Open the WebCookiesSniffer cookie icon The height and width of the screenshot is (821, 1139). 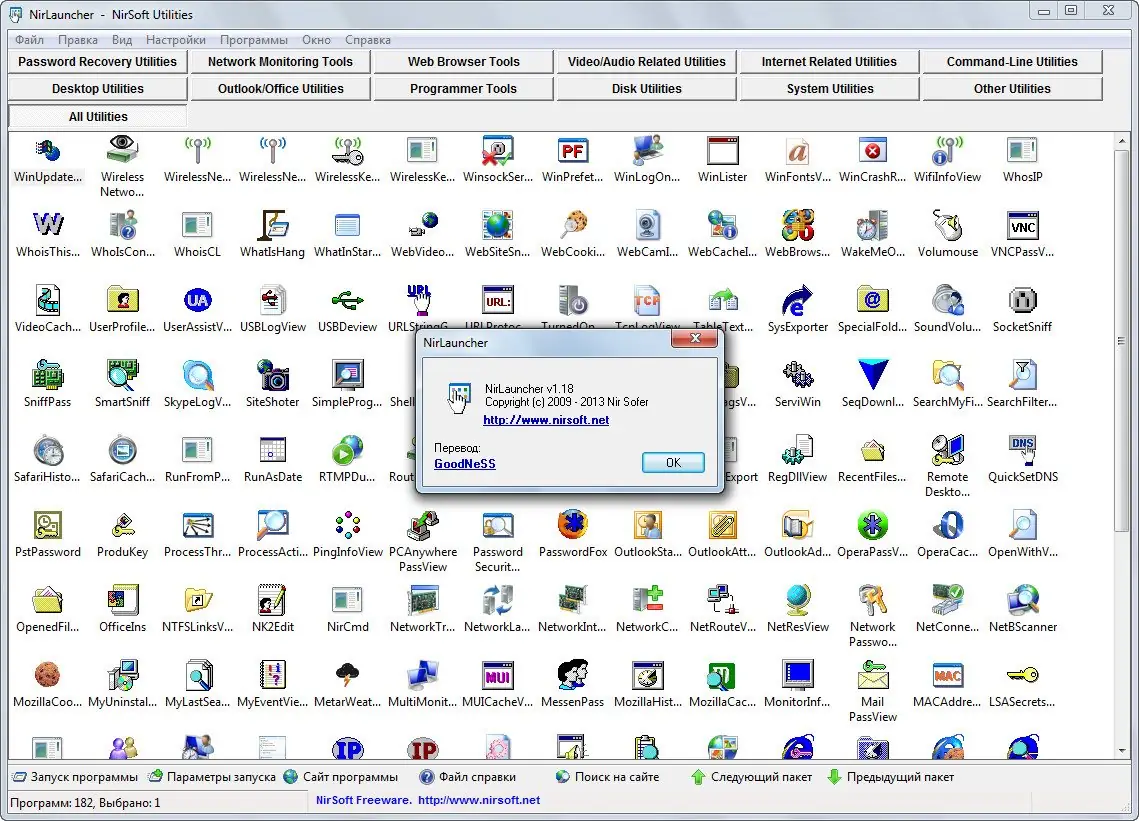click(x=572, y=225)
